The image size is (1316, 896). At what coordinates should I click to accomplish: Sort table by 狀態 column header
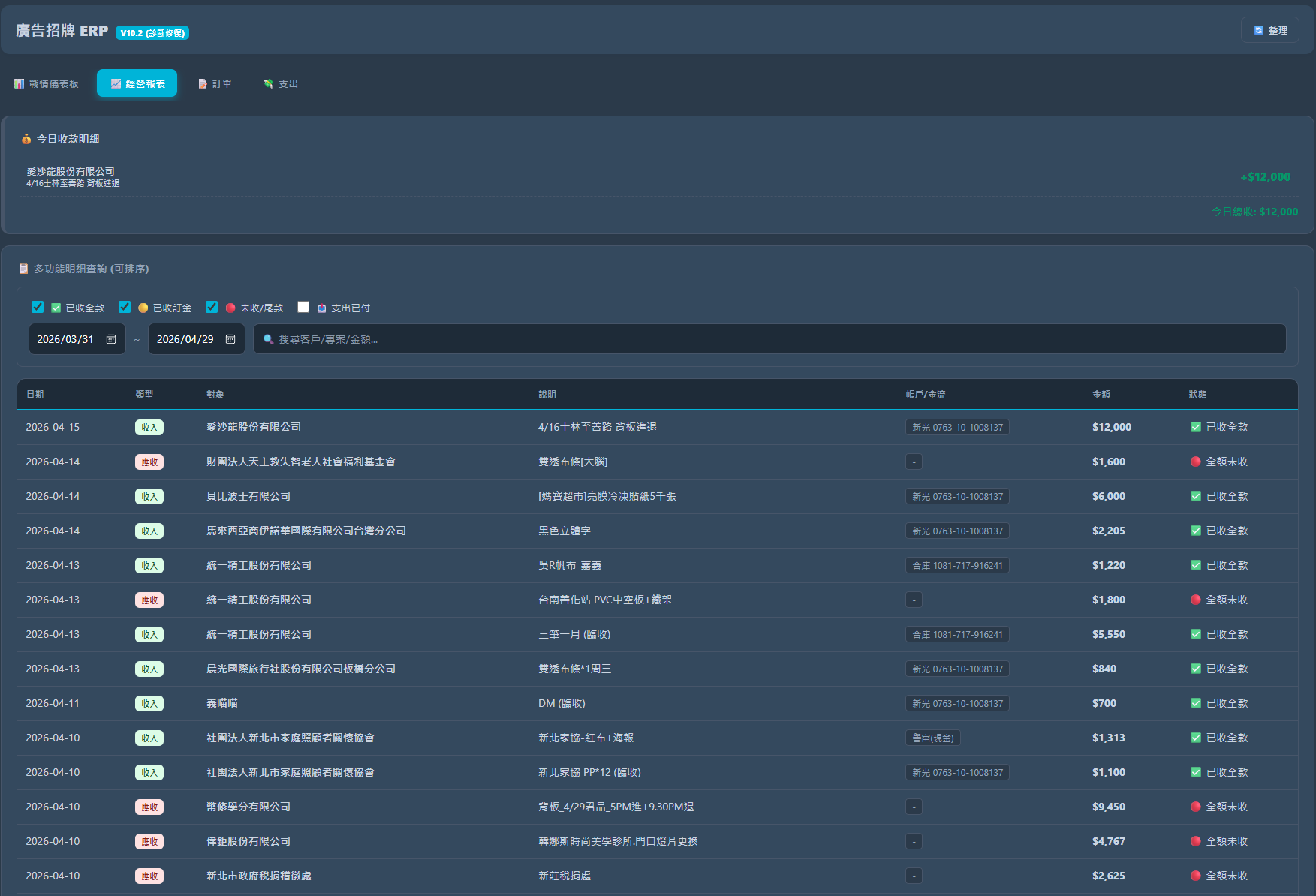point(1197,394)
